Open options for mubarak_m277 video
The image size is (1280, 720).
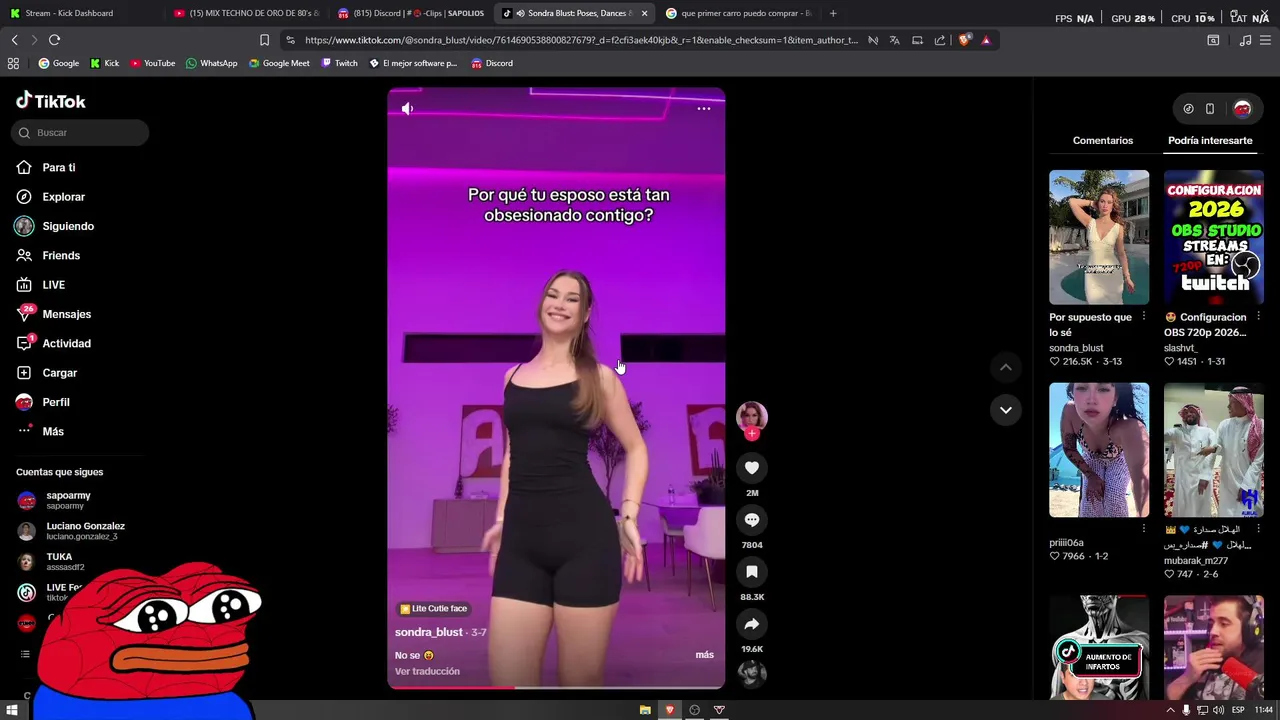(1258, 529)
